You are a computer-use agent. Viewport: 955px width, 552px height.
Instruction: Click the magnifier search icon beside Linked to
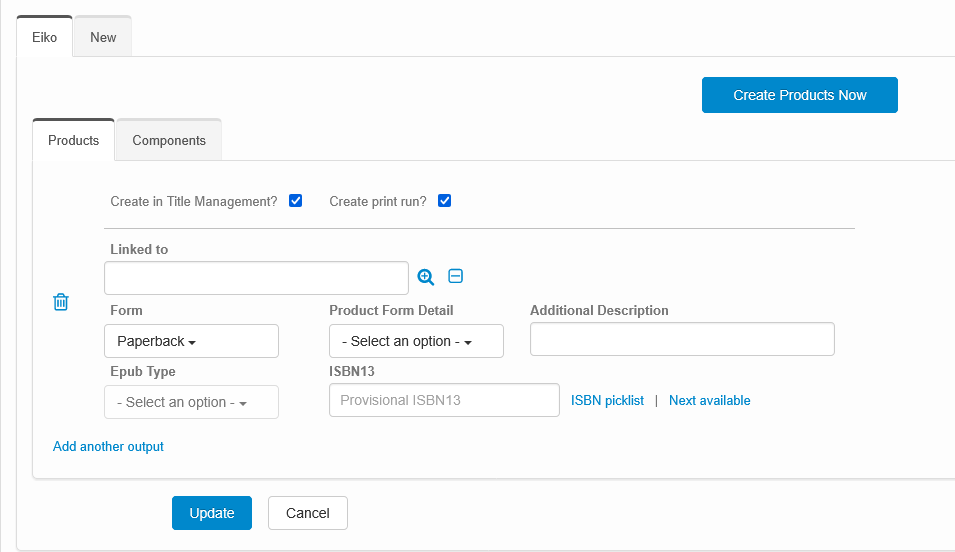pos(426,277)
